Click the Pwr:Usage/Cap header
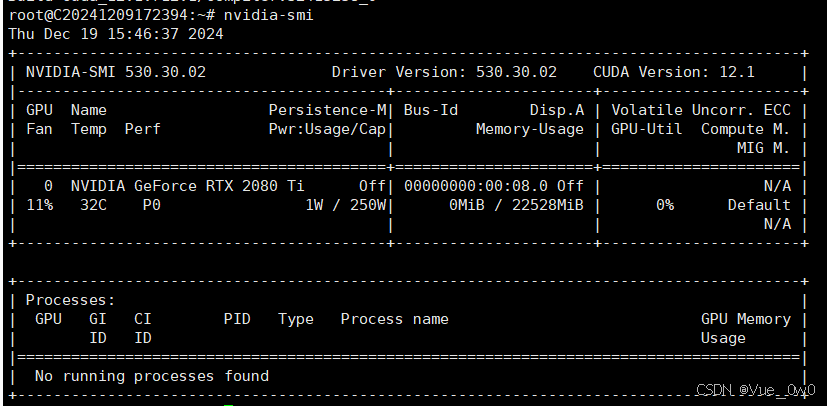 328,129
